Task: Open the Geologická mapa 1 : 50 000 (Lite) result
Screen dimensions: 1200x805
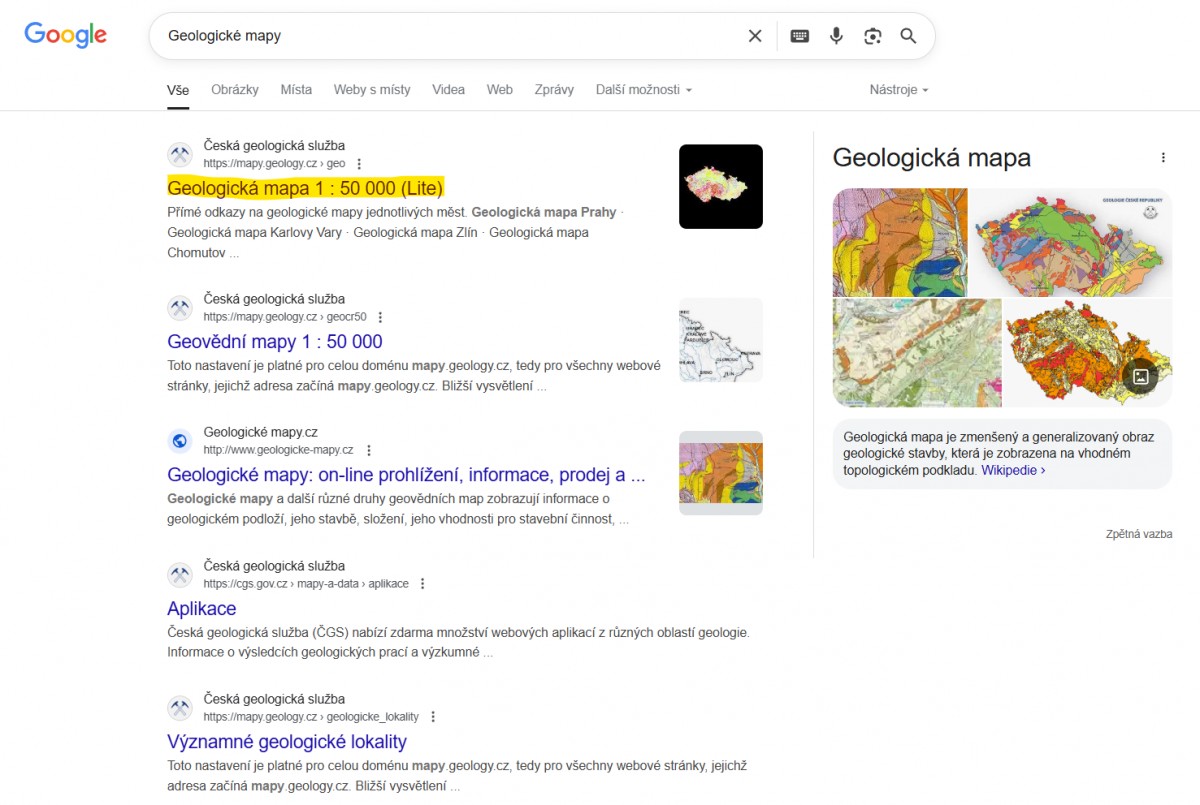Action: click(x=305, y=188)
